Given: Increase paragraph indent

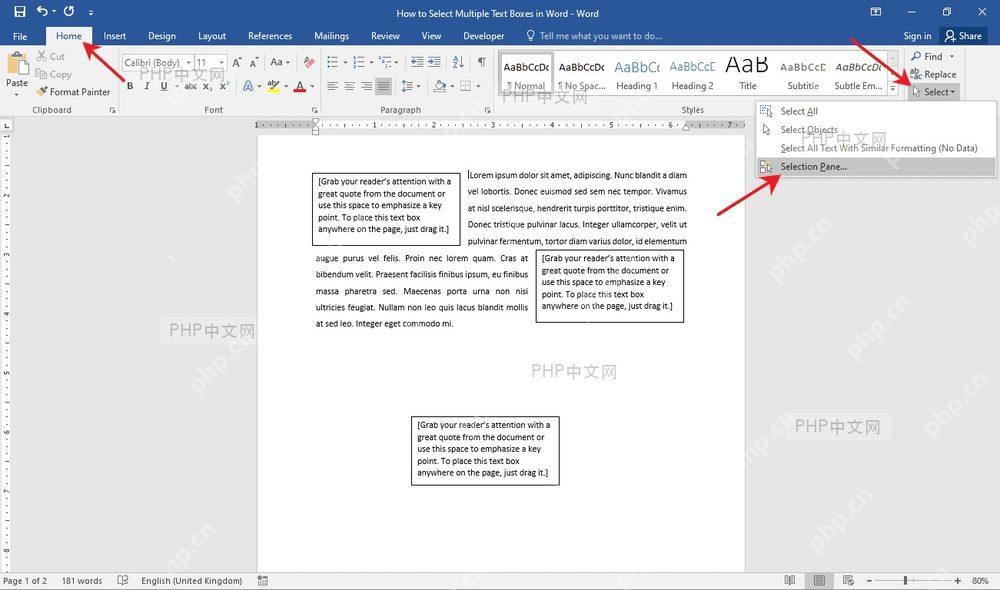Looking at the screenshot, I should click(x=434, y=63).
